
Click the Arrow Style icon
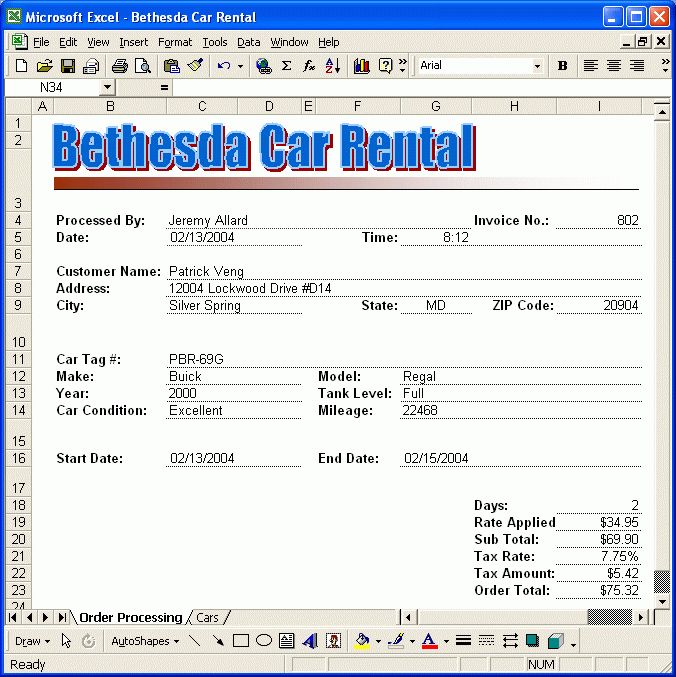point(510,641)
